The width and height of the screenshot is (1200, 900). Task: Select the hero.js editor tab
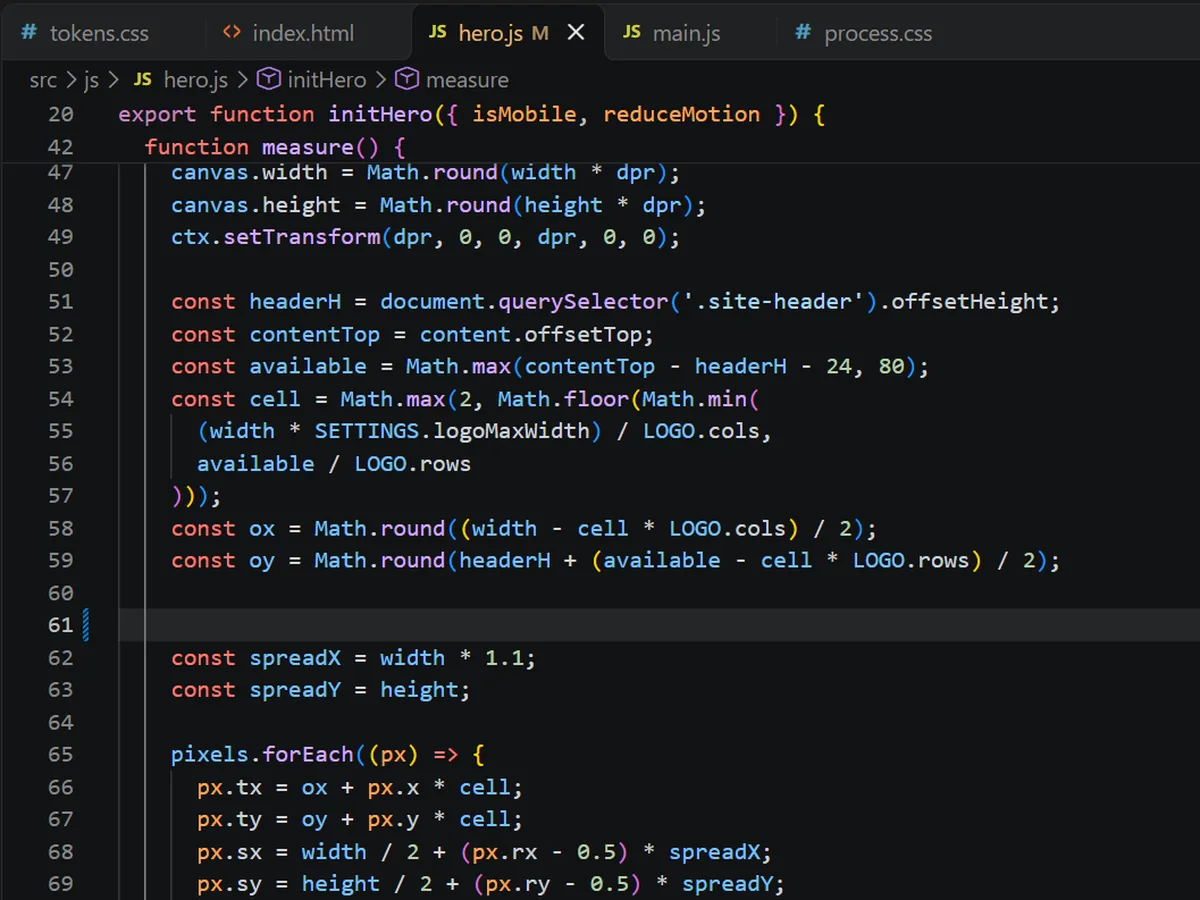(508, 33)
